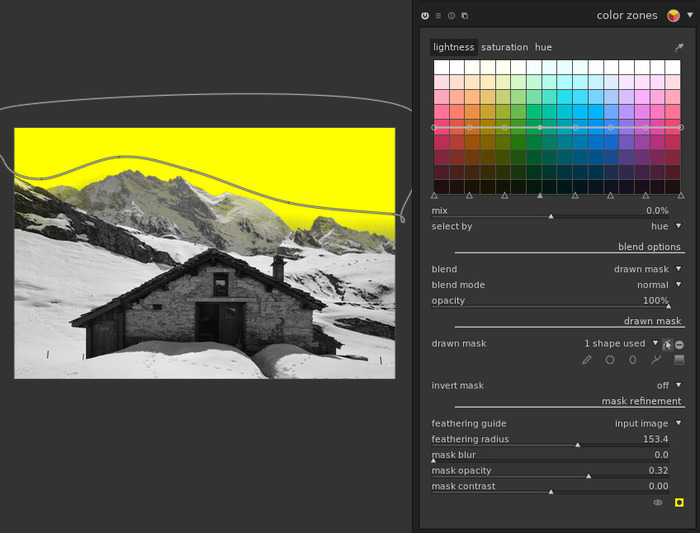Add a gradient mask
Screen dimensions: 700x533
[x=679, y=360]
